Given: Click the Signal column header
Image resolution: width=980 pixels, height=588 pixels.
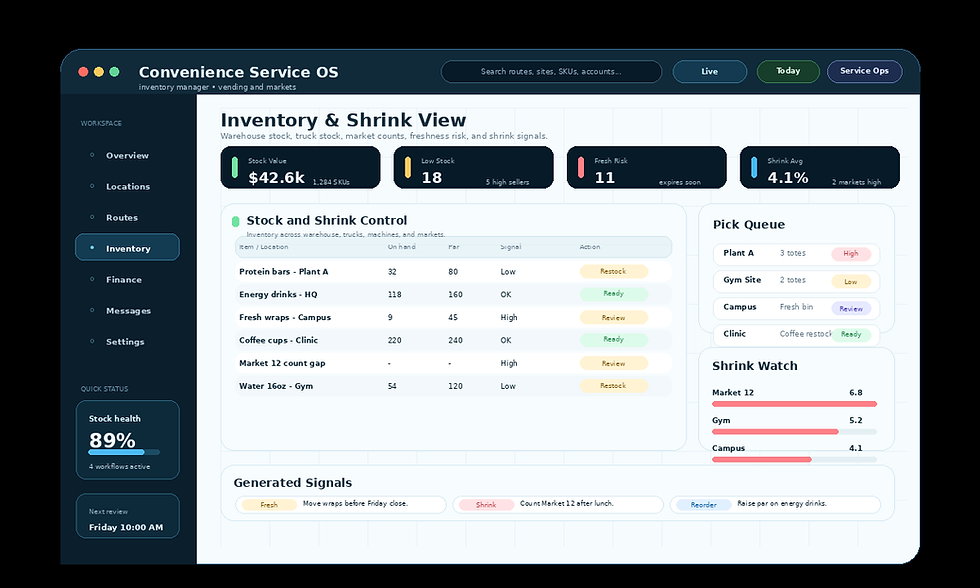Looking at the screenshot, I should click(x=511, y=247).
